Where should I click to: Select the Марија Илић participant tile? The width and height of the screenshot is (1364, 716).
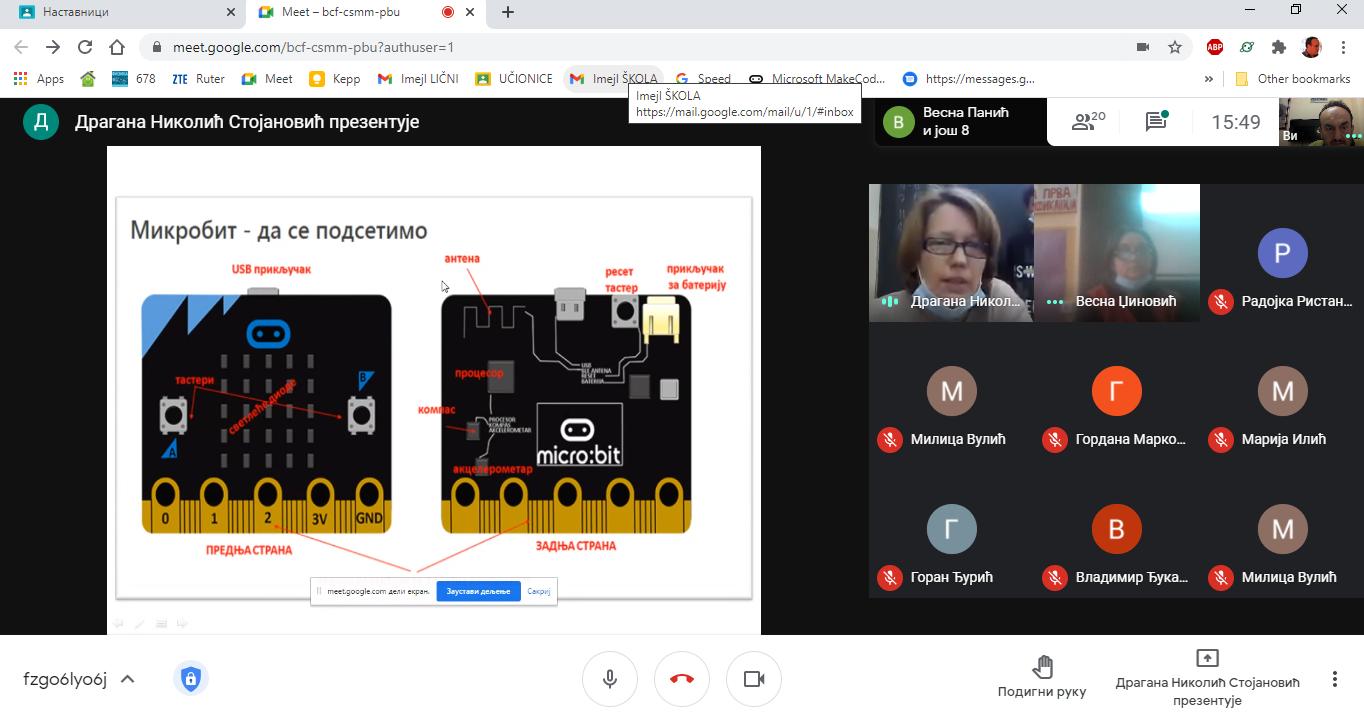1282,390
